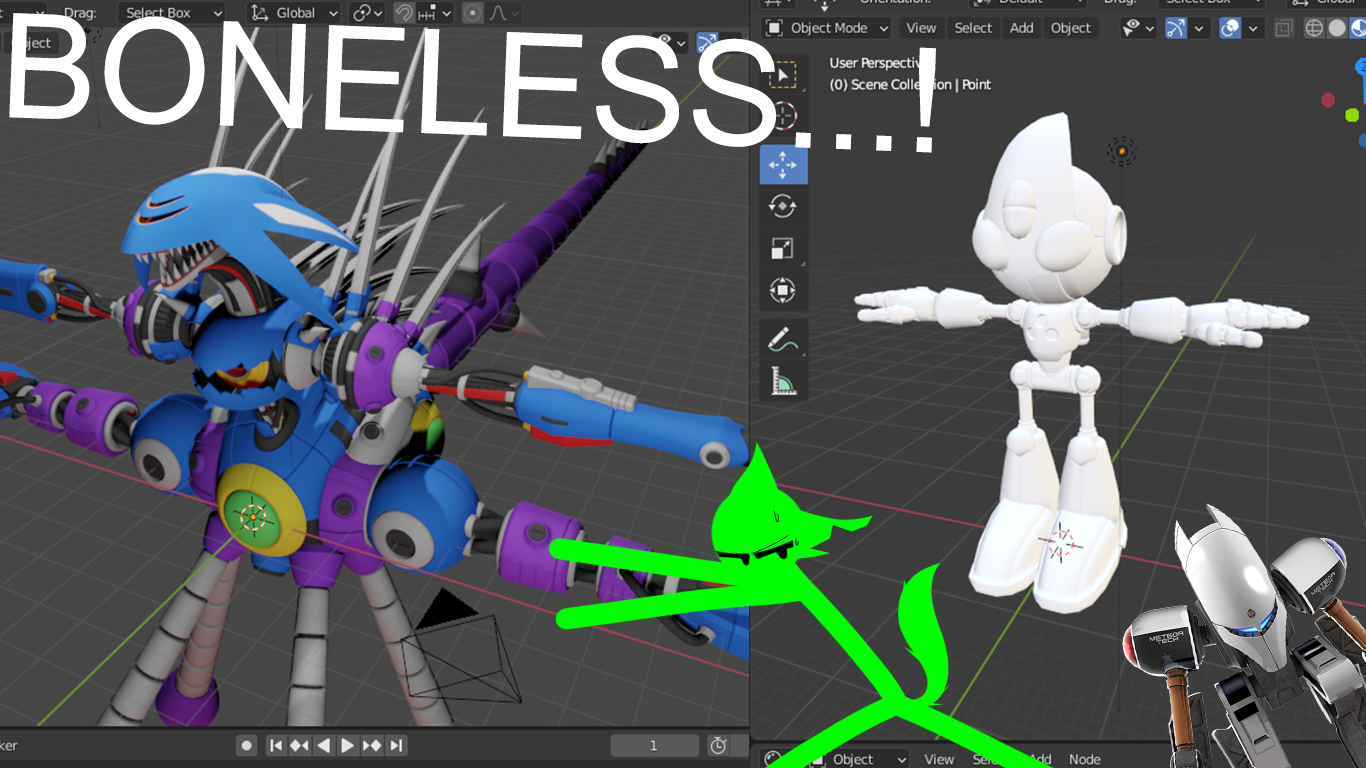The image size is (1366, 768).
Task: Click the jump to start frame button
Action: 276,745
